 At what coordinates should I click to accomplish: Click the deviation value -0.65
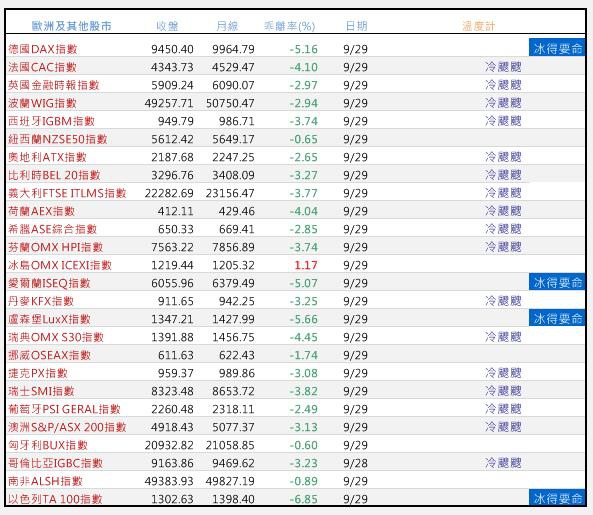click(x=303, y=139)
